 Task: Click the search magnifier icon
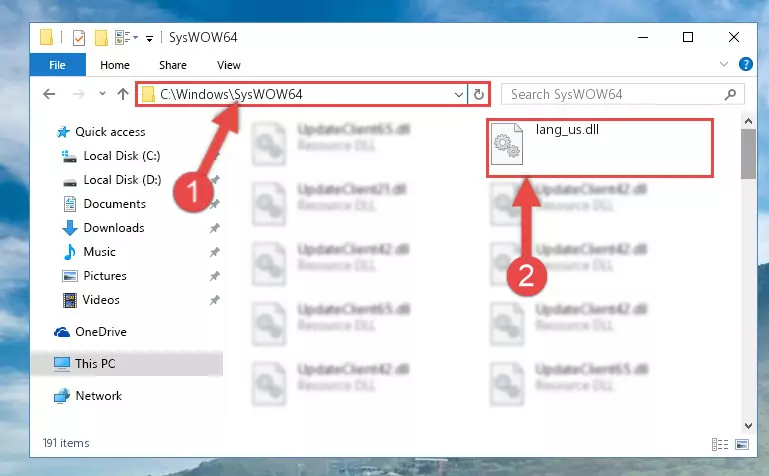[730, 94]
